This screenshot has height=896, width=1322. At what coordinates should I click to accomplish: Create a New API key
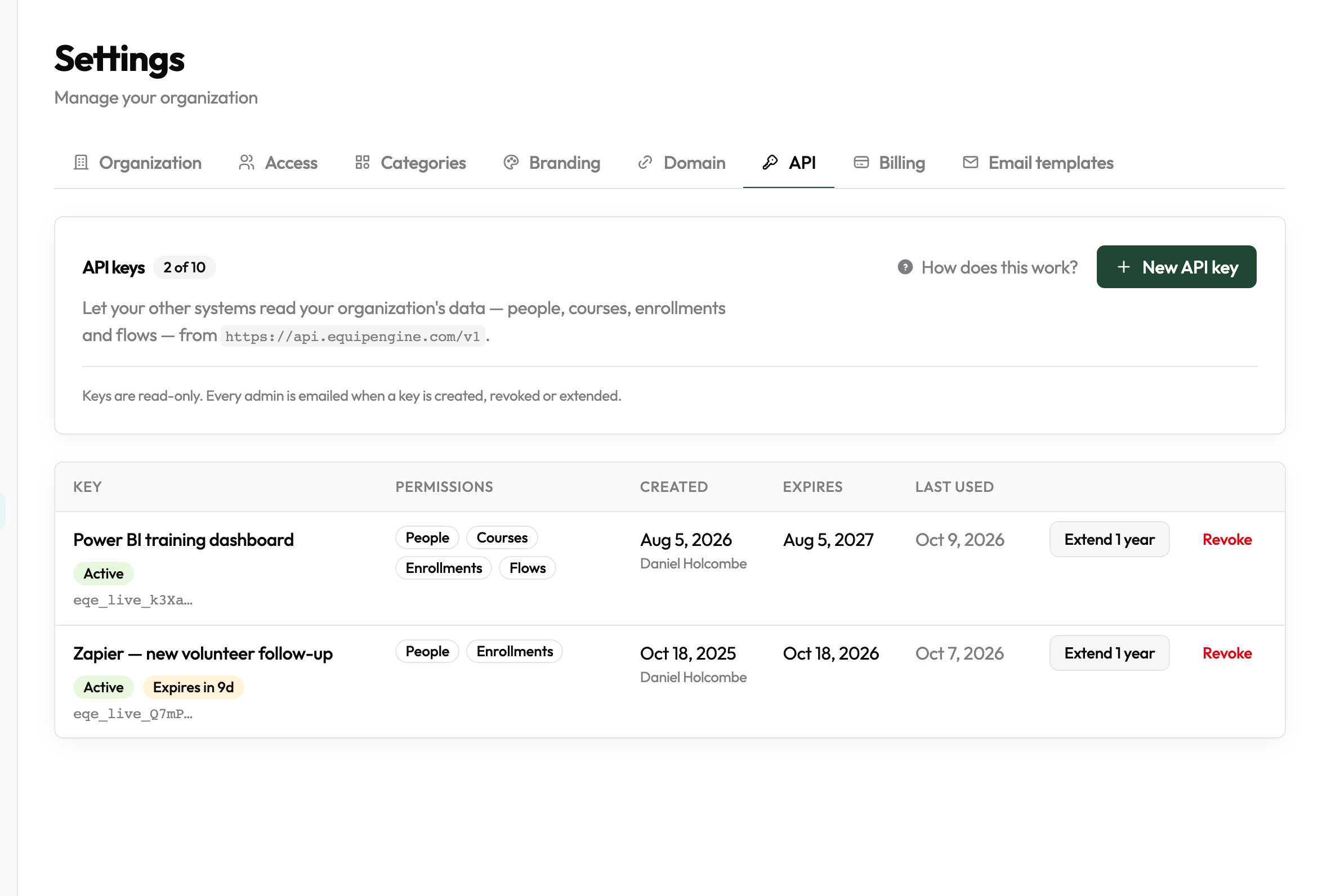[x=1176, y=267]
